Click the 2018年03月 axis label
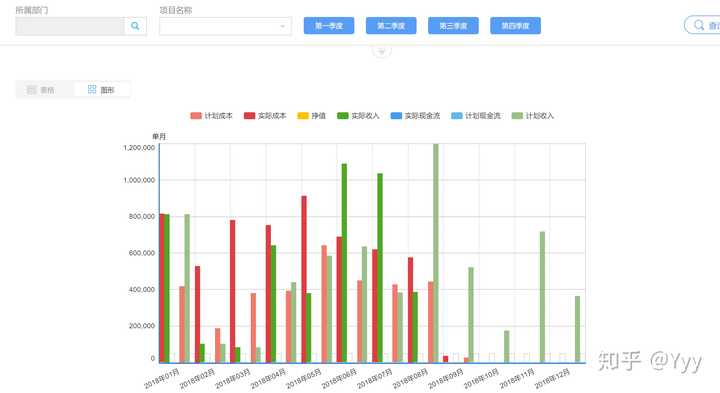 pos(233,379)
